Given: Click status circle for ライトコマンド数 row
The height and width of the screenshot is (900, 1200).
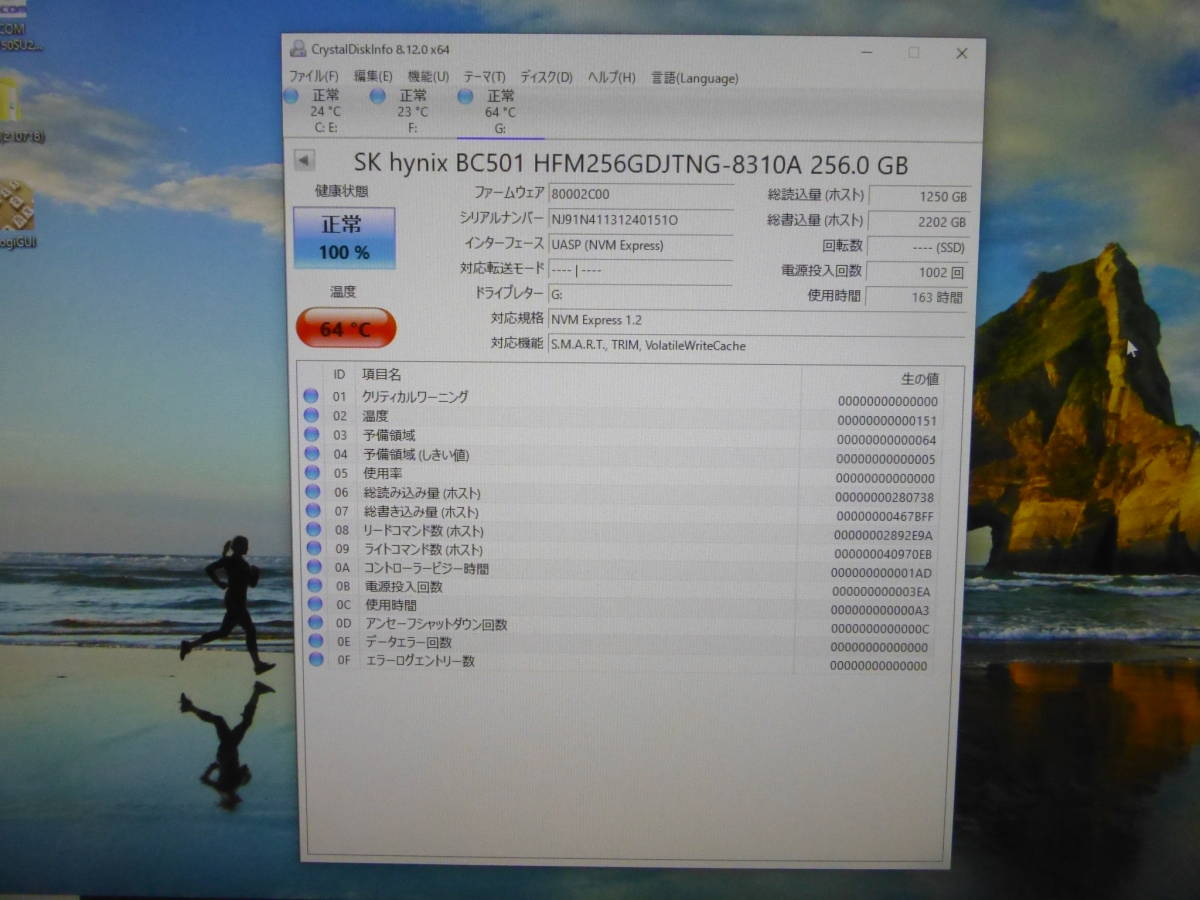Looking at the screenshot, I should (x=314, y=548).
